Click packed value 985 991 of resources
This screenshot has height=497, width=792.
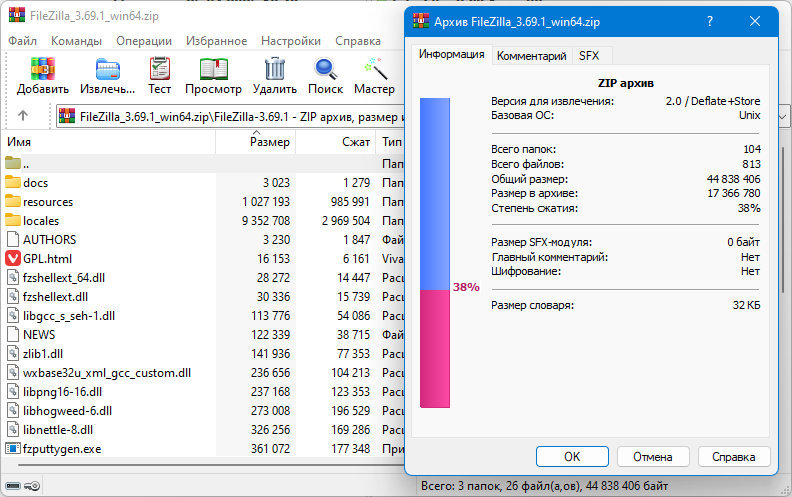(x=350, y=202)
